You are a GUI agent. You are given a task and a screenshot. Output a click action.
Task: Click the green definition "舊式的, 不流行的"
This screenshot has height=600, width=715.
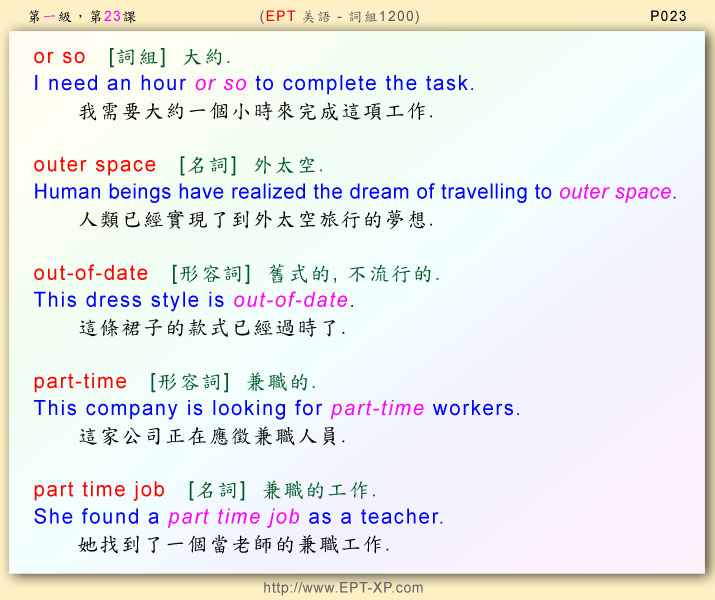coord(354,273)
